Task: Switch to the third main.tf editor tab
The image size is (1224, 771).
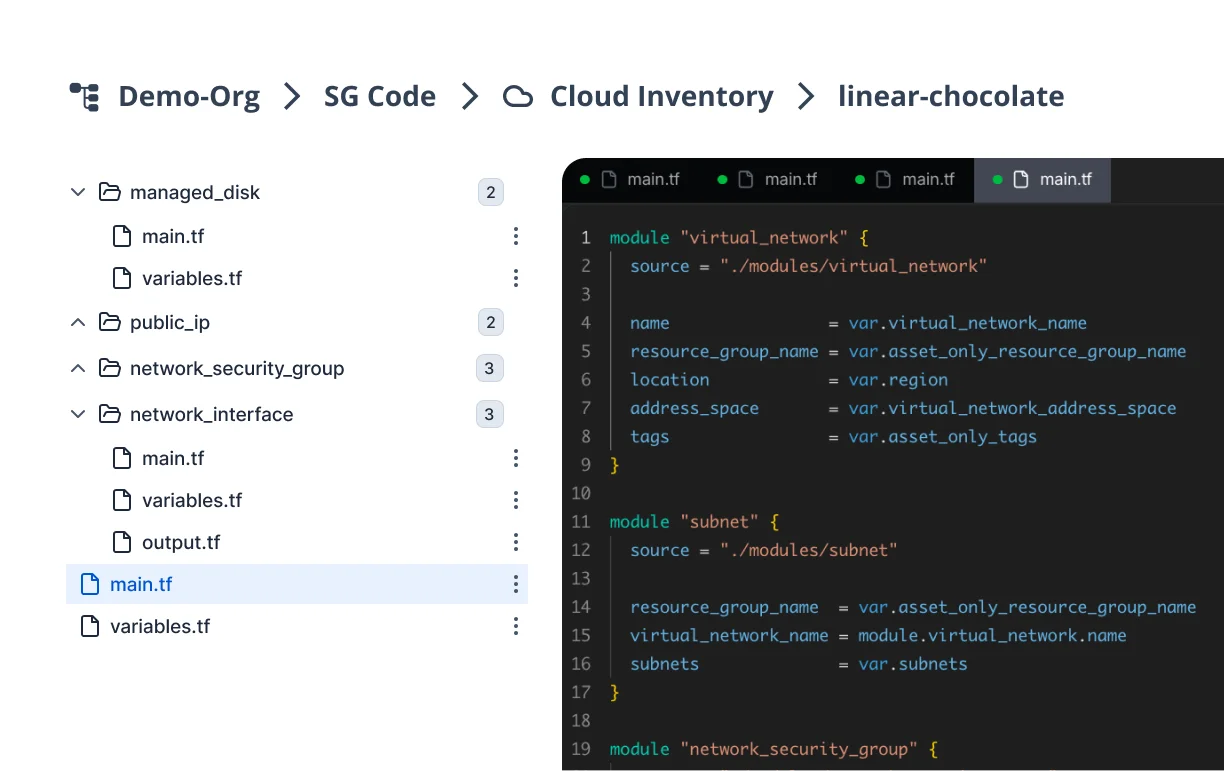Action: [x=905, y=180]
